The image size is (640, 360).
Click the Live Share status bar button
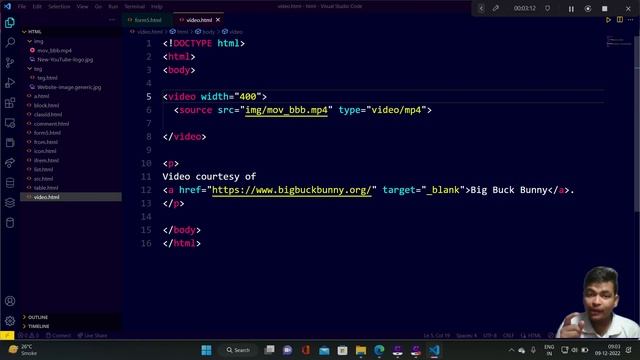[92, 336]
